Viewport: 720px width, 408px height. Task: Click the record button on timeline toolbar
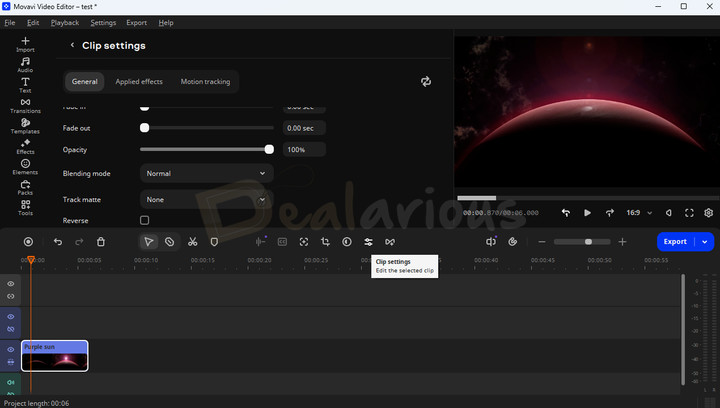click(28, 242)
